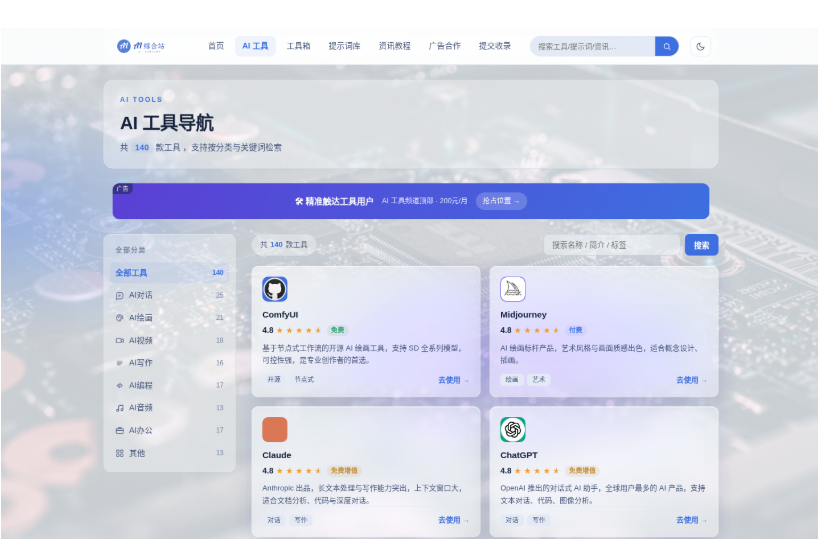The width and height of the screenshot is (818, 539).
Task: Click the 精准触达工具用户 banner text
Action: pyautogui.click(x=334, y=201)
